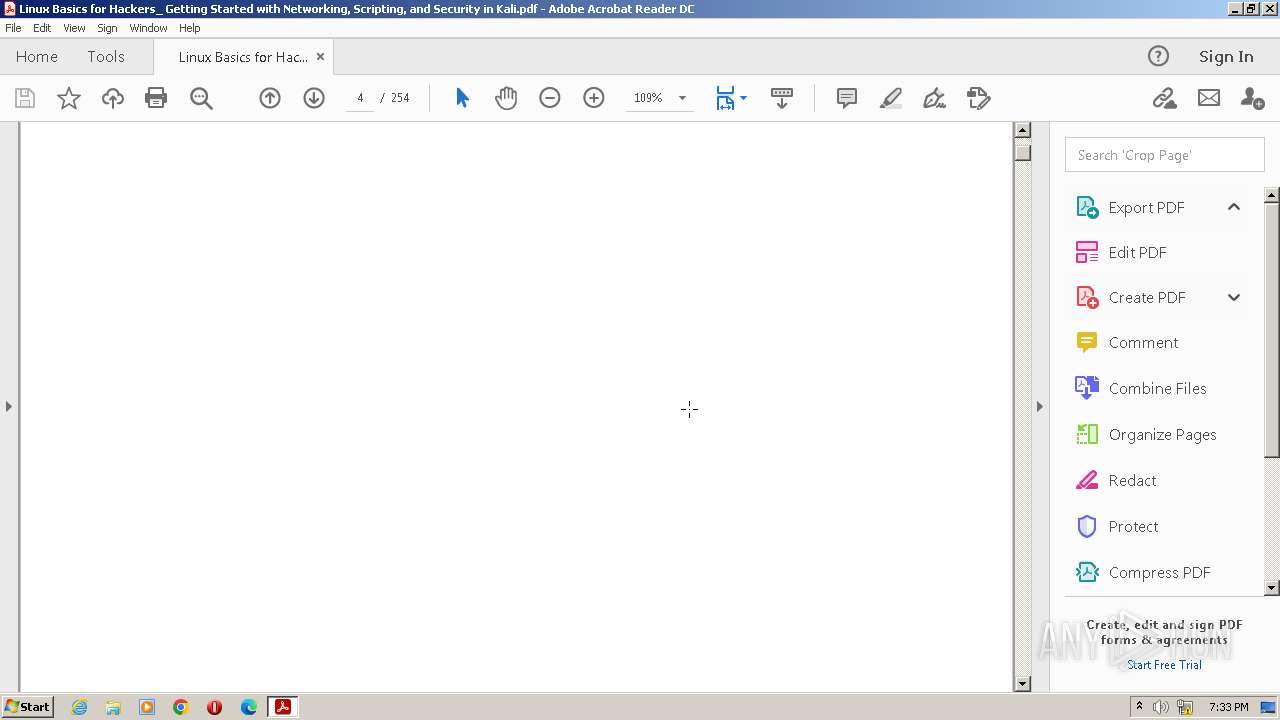1280x720 pixels.
Task: Open the Help menu
Action: click(x=190, y=28)
